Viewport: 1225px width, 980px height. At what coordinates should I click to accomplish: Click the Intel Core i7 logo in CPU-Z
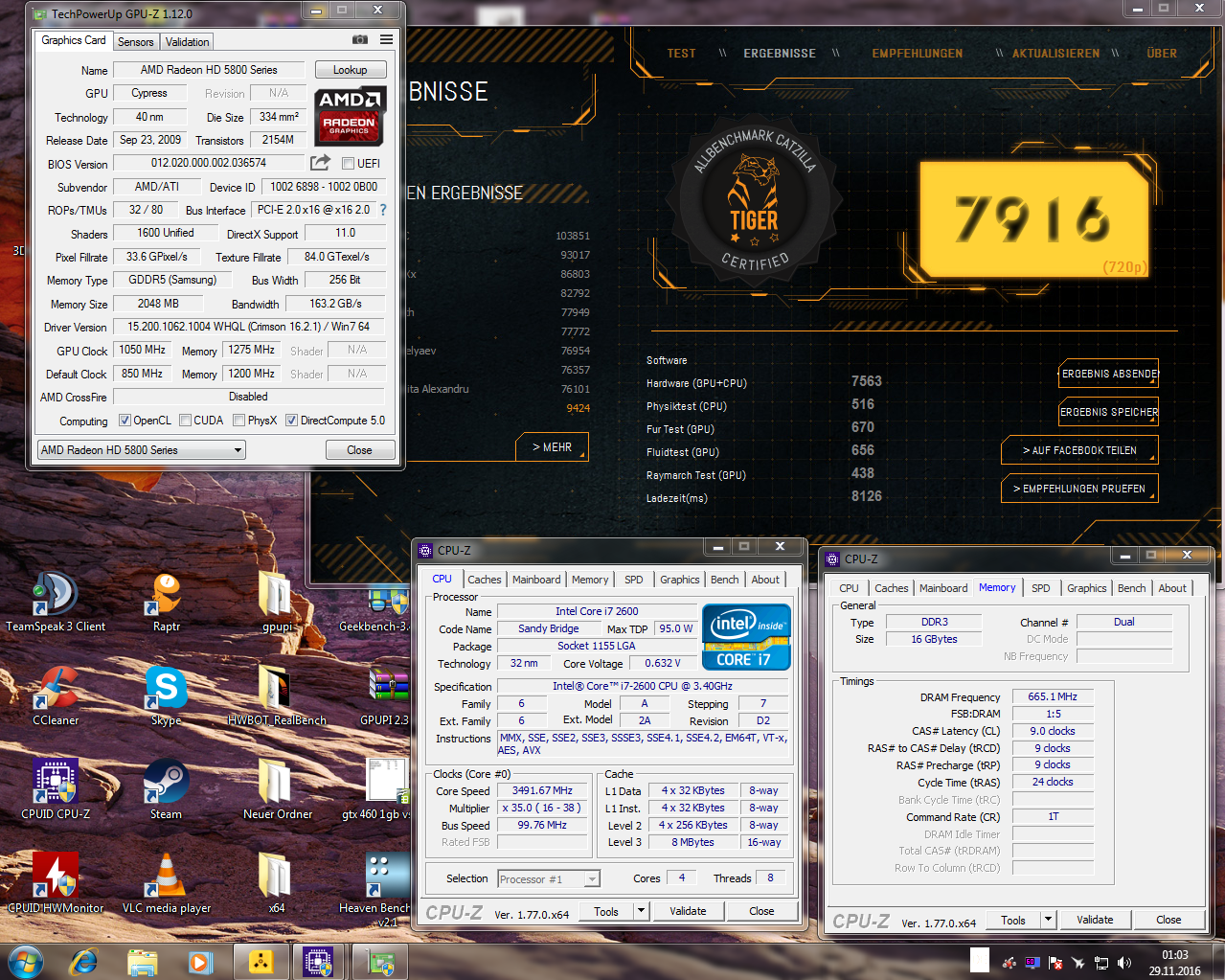[x=746, y=637]
